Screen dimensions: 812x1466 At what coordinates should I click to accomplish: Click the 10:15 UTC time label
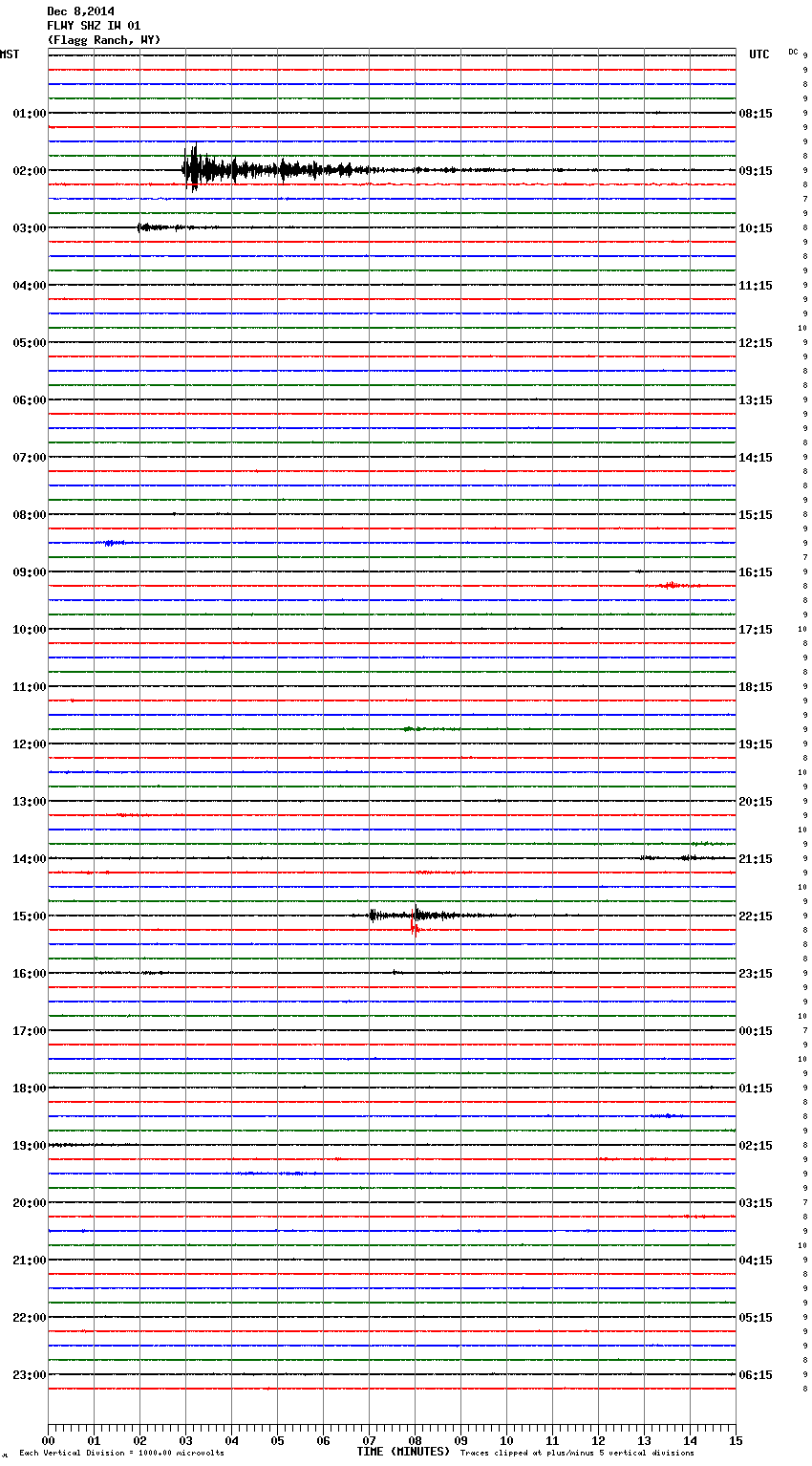[x=756, y=228]
